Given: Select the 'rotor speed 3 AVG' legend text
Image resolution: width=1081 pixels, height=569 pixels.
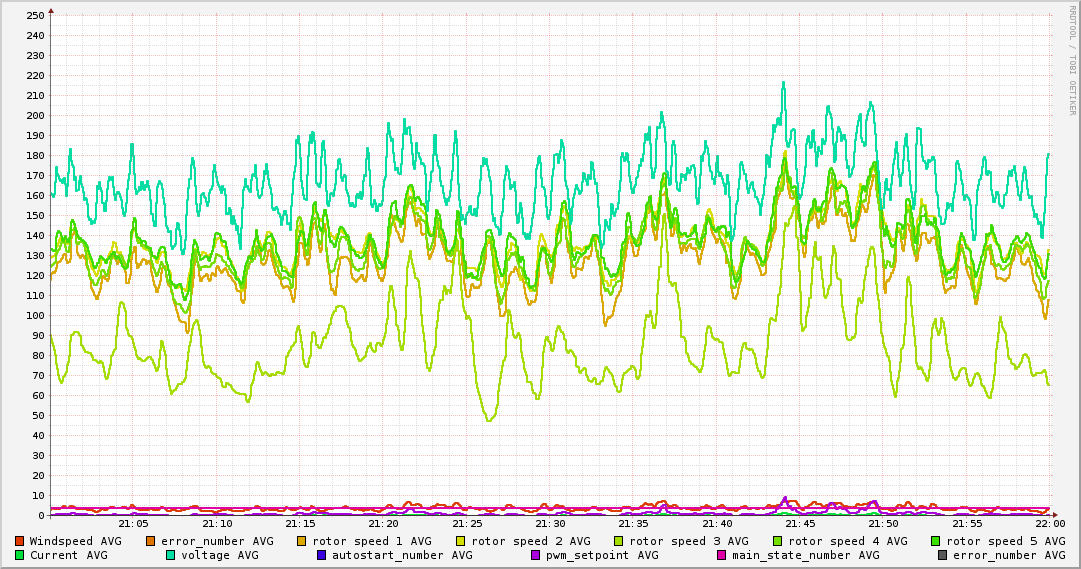Looking at the screenshot, I should click(x=689, y=542).
